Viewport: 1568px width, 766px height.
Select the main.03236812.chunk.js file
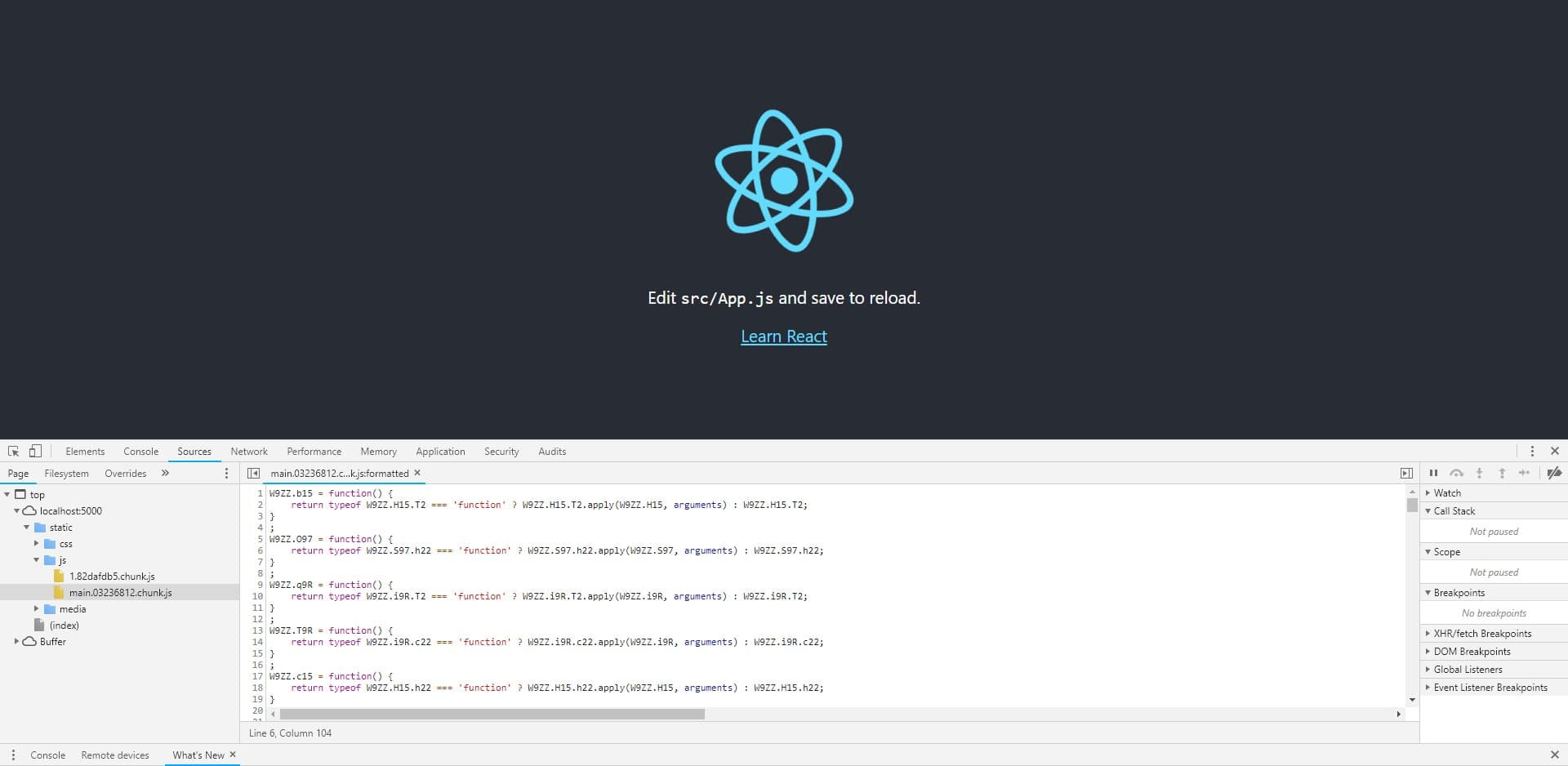pos(121,592)
